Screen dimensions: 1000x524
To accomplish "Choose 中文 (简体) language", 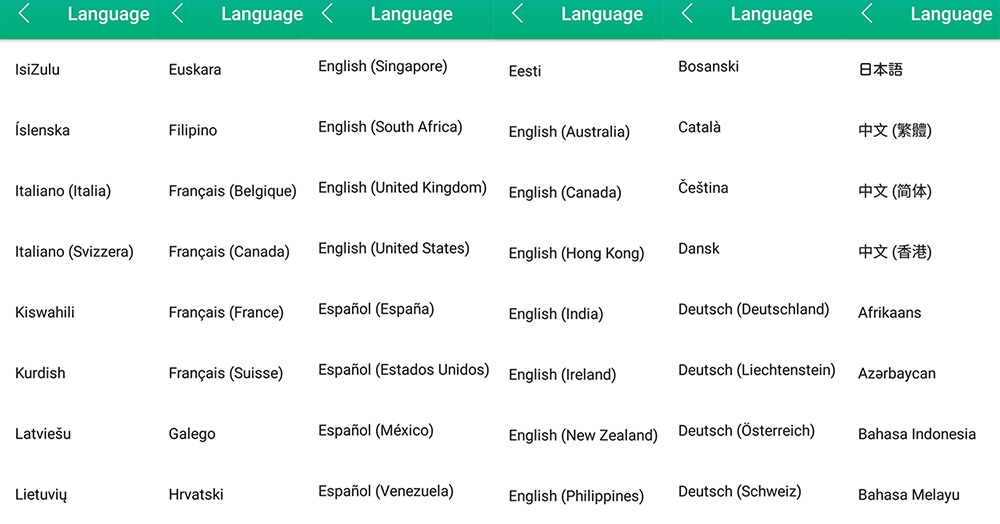I will [894, 191].
